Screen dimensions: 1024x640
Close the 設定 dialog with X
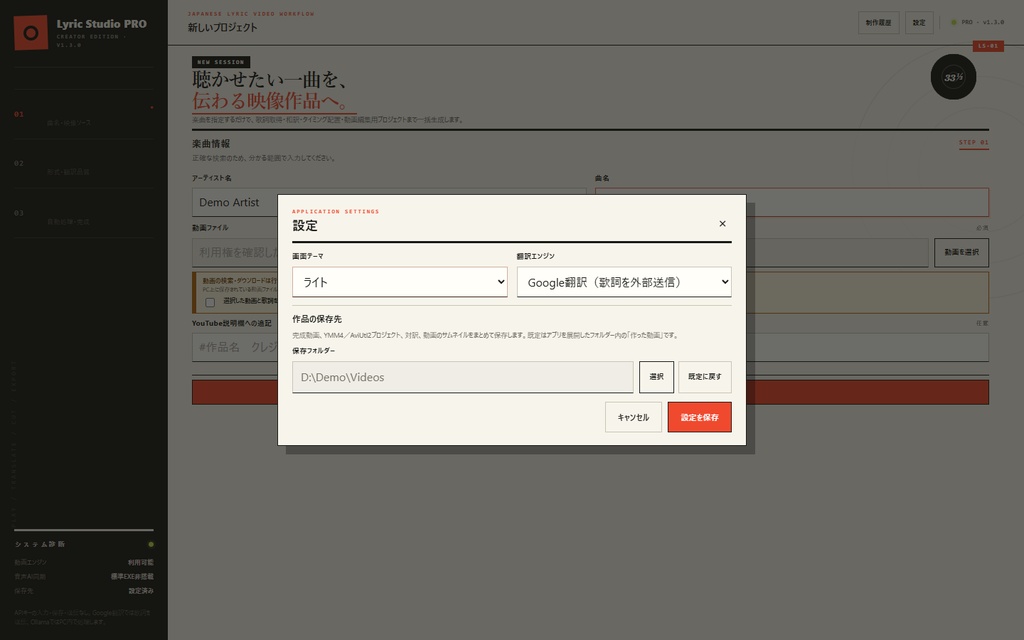(722, 224)
